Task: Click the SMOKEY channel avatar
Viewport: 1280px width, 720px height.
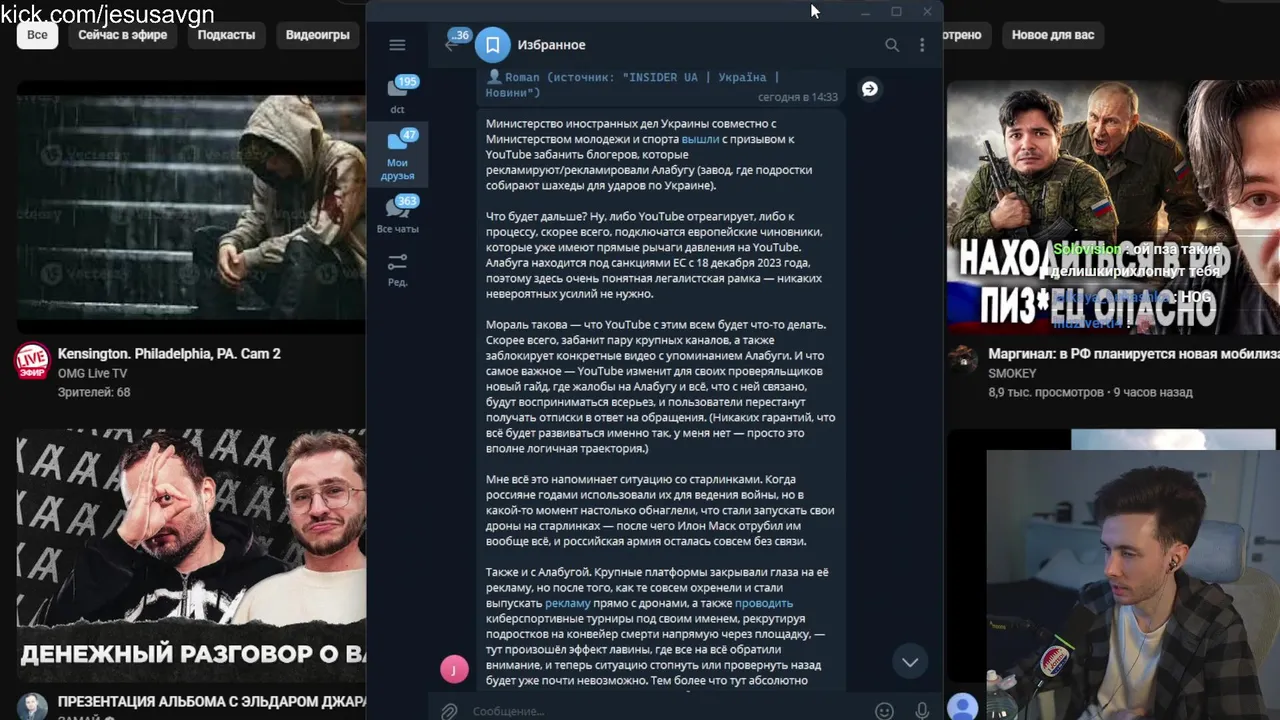Action: 963,360
